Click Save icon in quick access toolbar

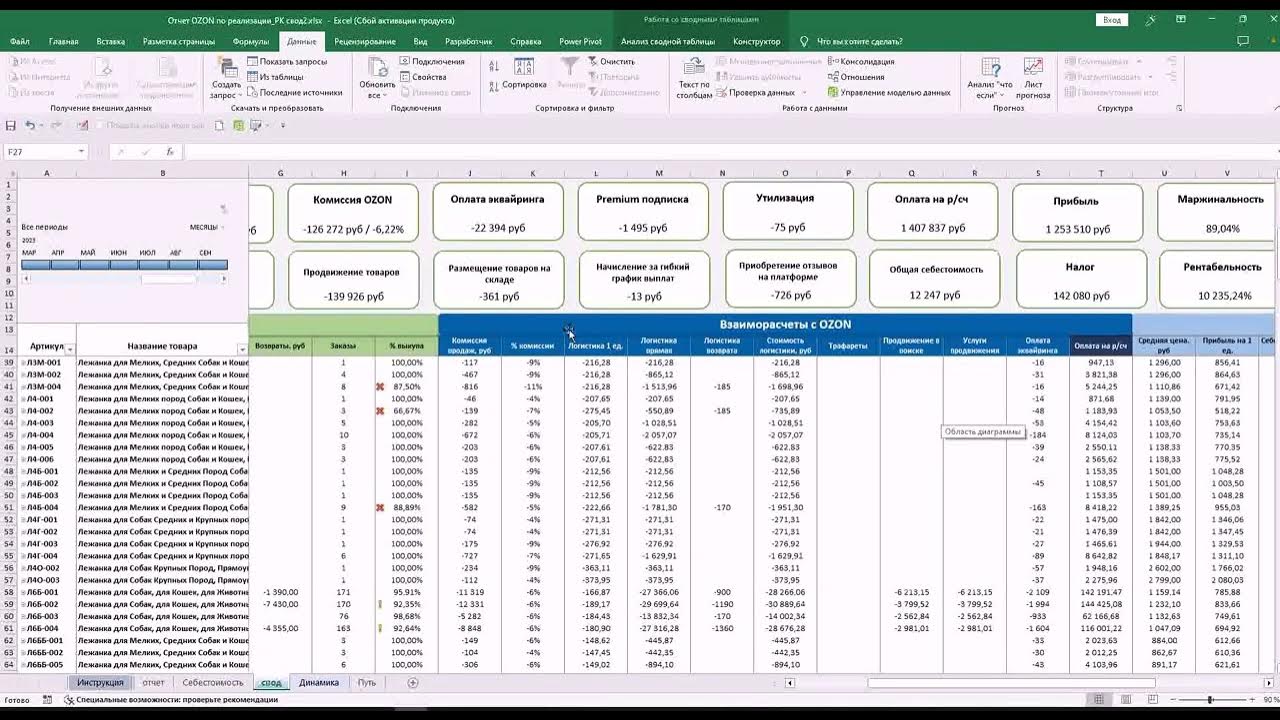tap(11, 126)
